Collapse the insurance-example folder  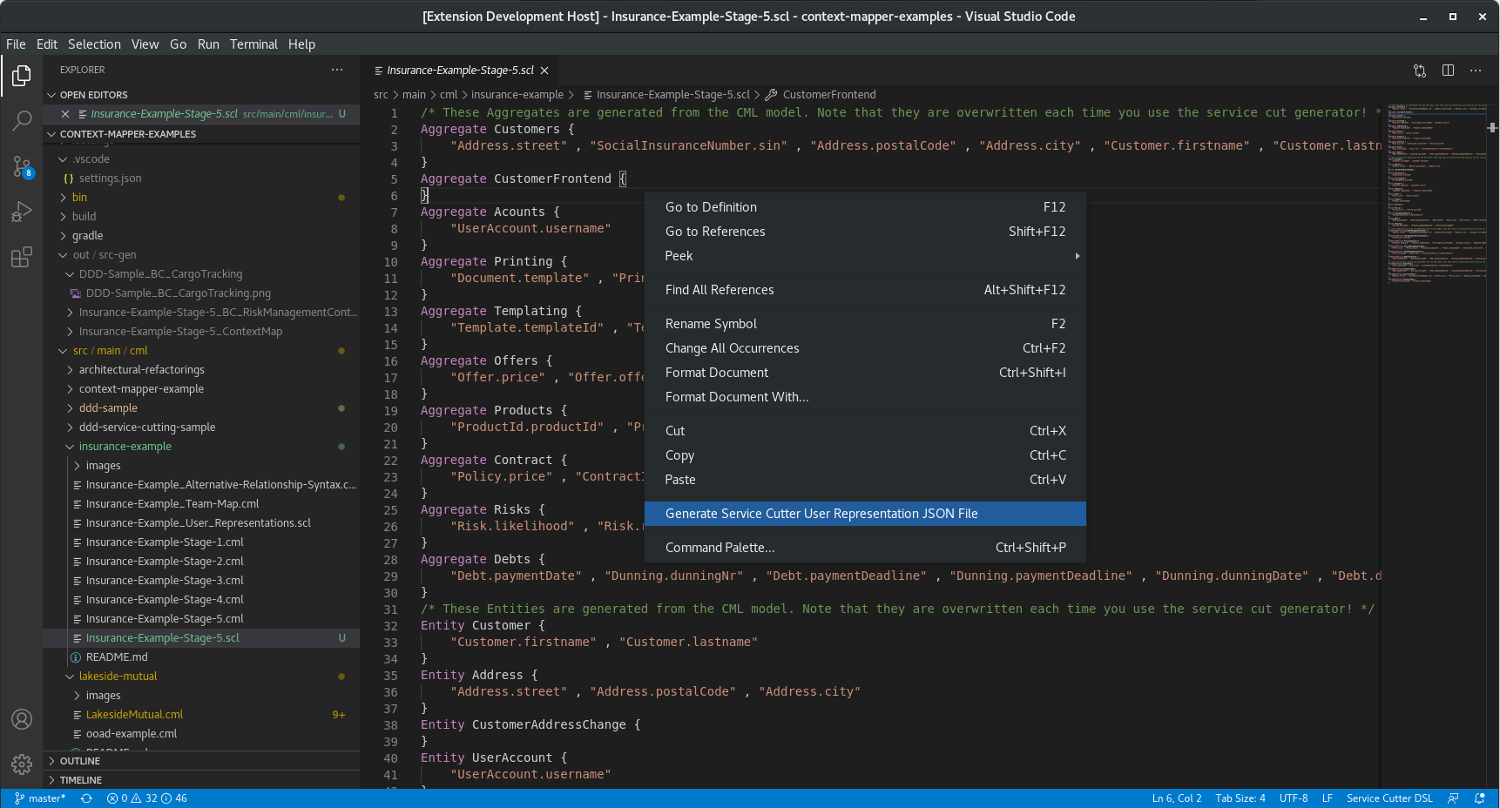[125, 446]
